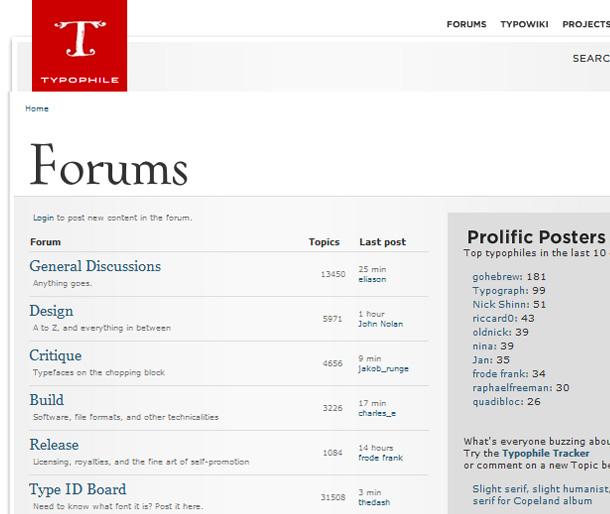Click 'Software, file formats' description text
Screen dimensions: 610x514
tap(126, 417)
